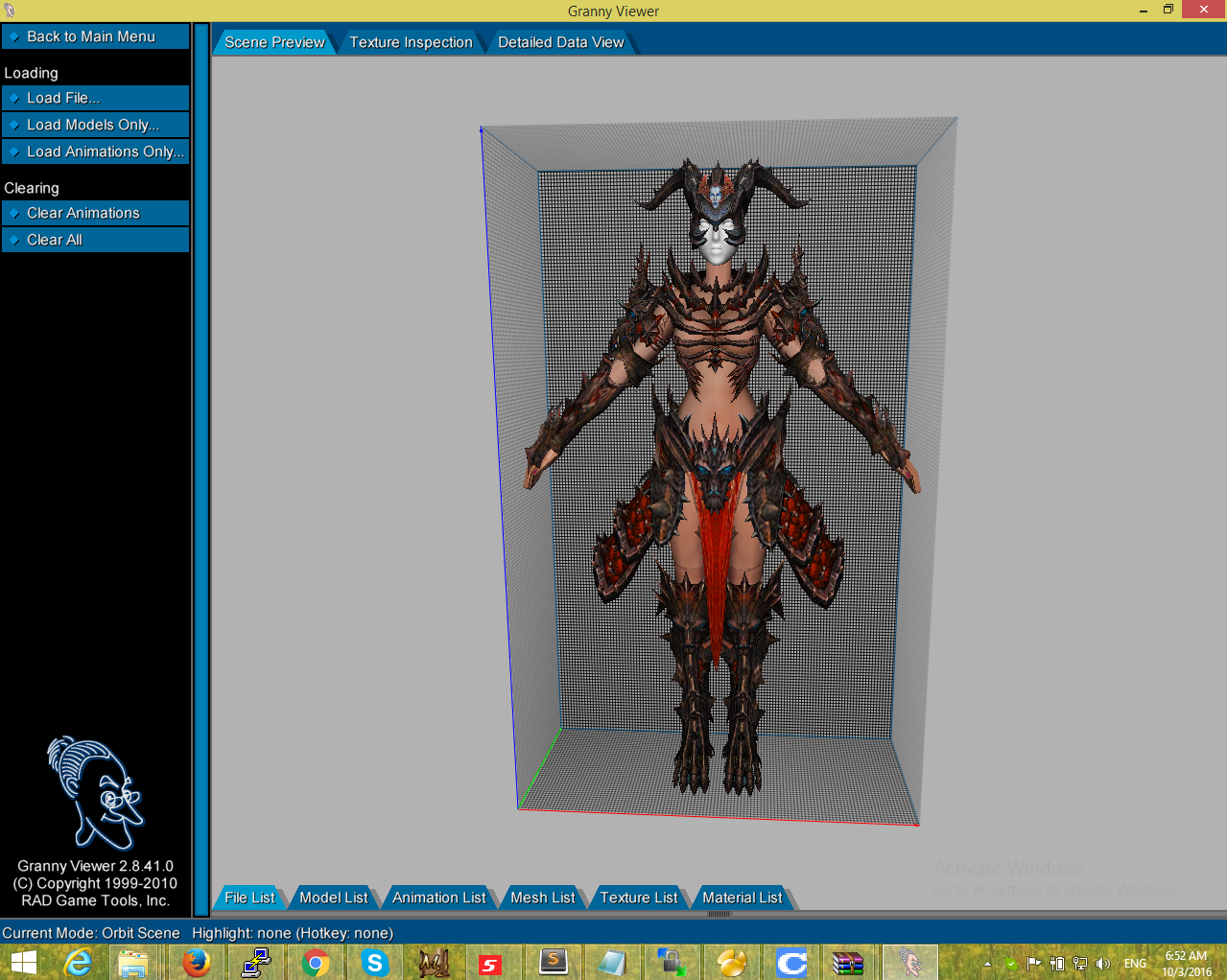This screenshot has width=1227, height=980.
Task: Click the Clear All button
Action: click(95, 240)
